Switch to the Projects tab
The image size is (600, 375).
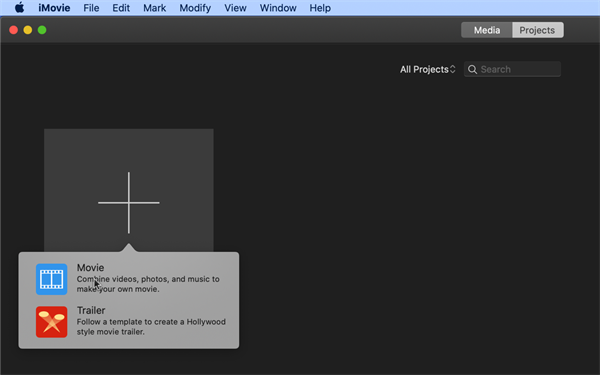click(537, 30)
